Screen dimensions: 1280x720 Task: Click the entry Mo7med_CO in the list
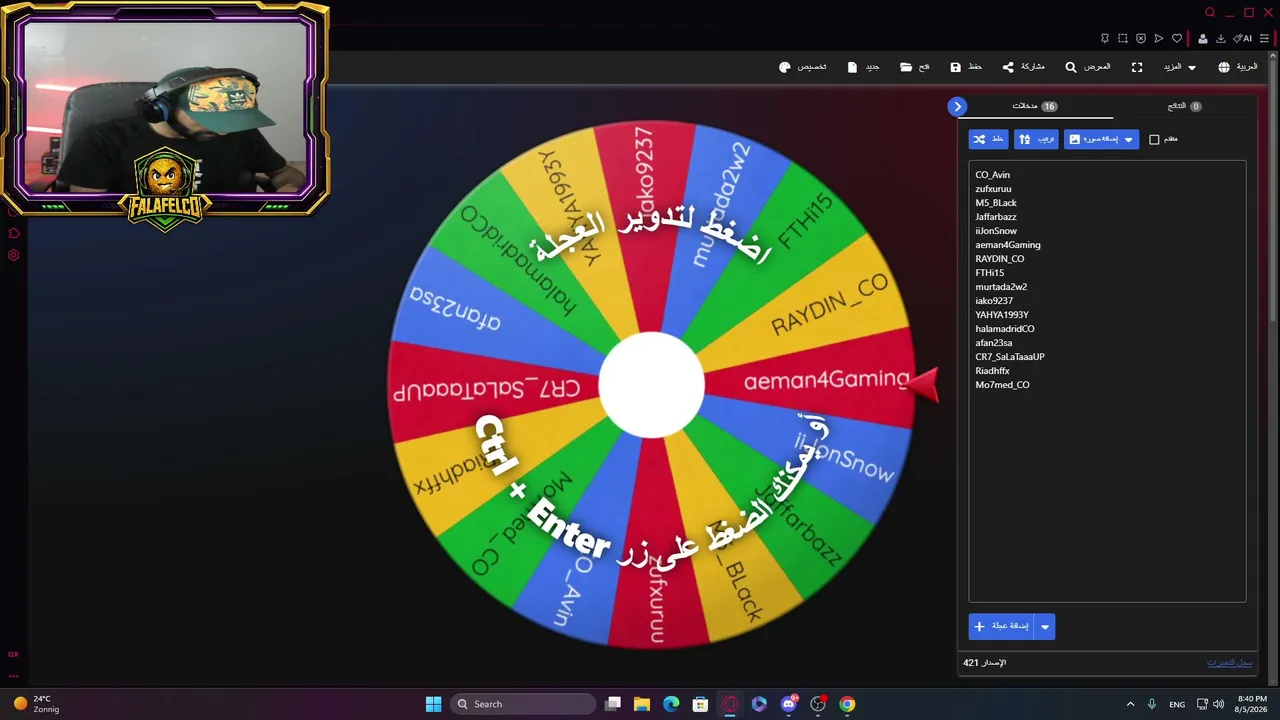tap(1002, 385)
